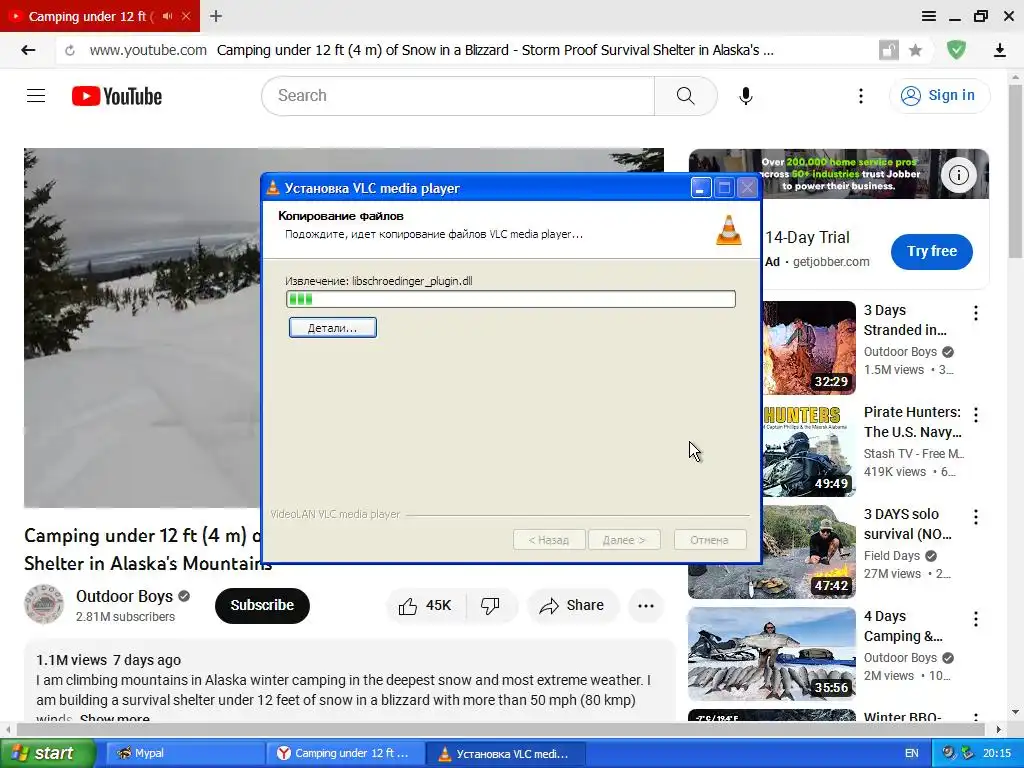Subscribe to Outdoor Boys channel

click(x=262, y=605)
